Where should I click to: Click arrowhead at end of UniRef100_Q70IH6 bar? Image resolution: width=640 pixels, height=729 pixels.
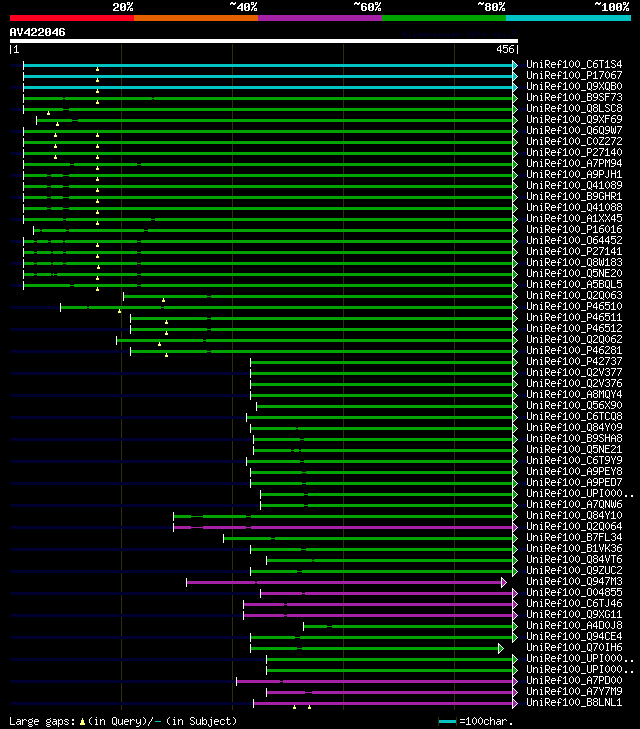pos(501,648)
